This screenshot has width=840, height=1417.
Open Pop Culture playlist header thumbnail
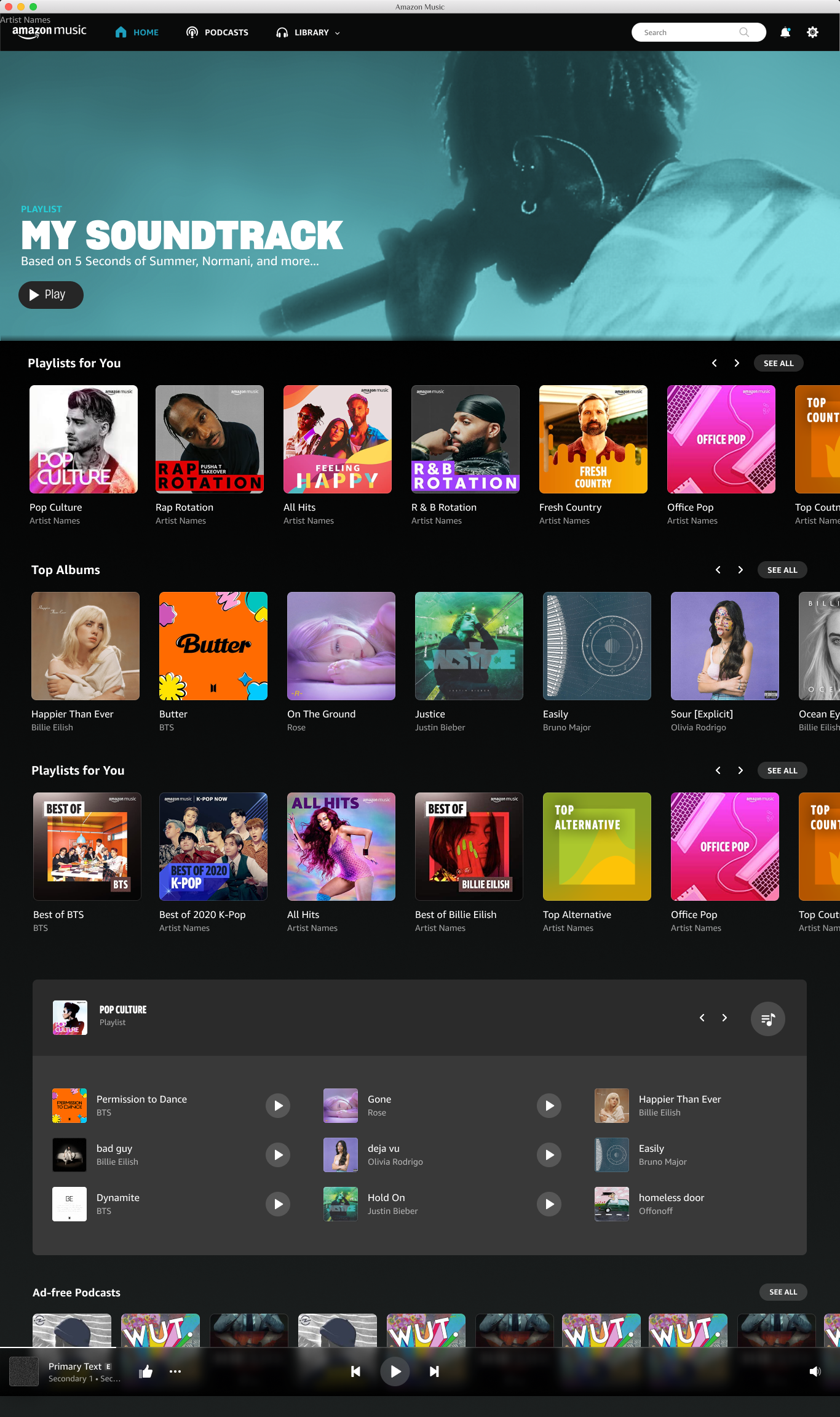pos(70,1018)
